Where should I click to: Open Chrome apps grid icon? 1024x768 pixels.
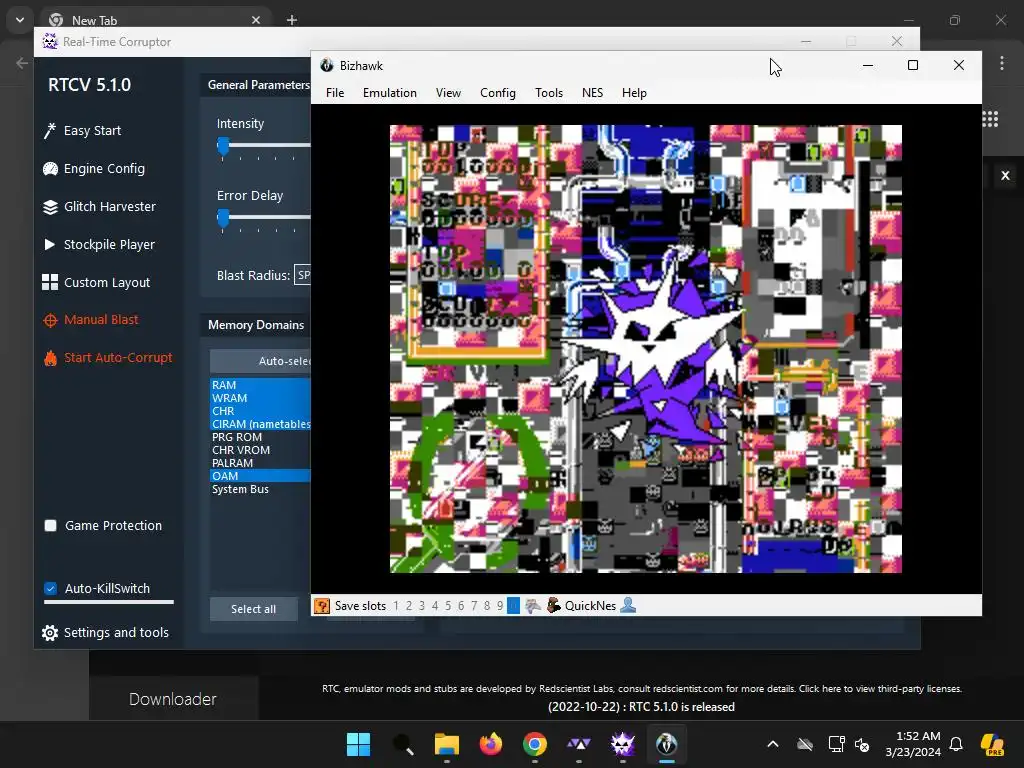[990, 119]
